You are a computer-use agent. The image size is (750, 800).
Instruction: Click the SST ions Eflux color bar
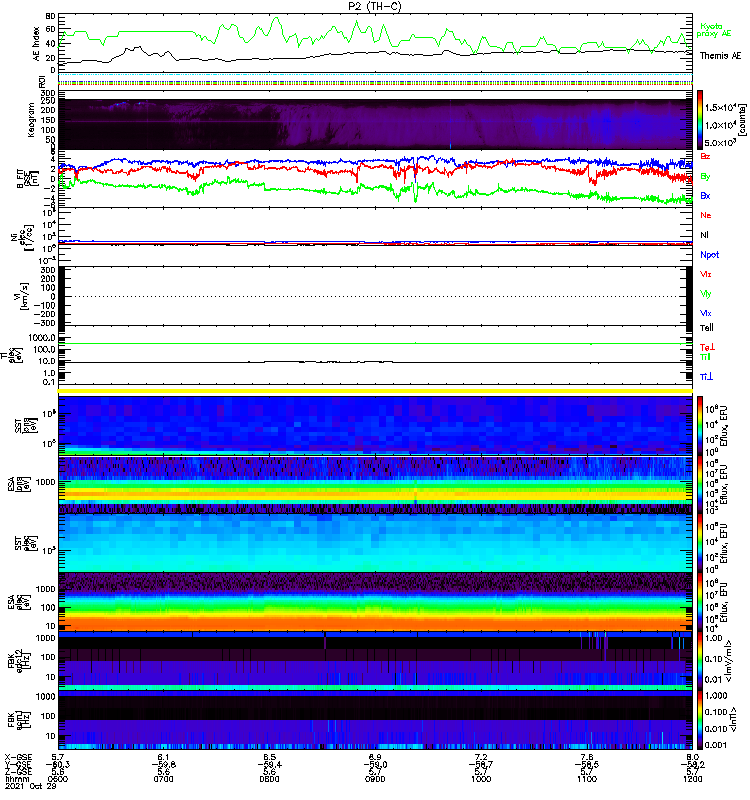(701, 424)
